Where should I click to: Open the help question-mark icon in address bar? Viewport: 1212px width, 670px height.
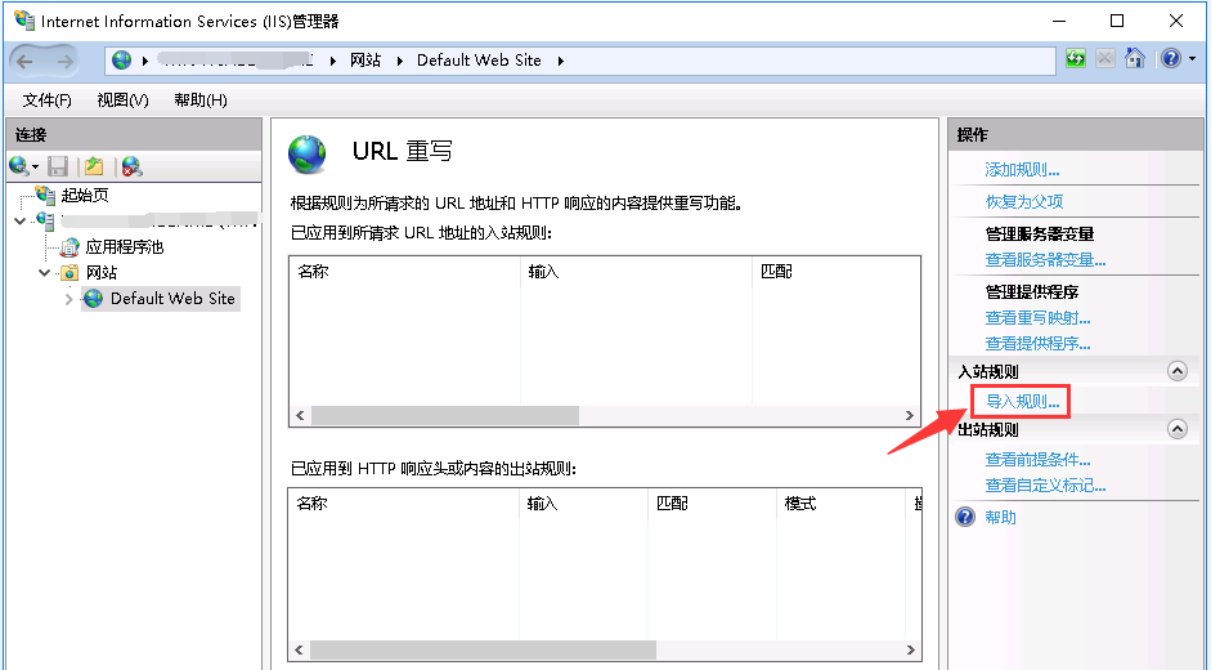[1171, 59]
